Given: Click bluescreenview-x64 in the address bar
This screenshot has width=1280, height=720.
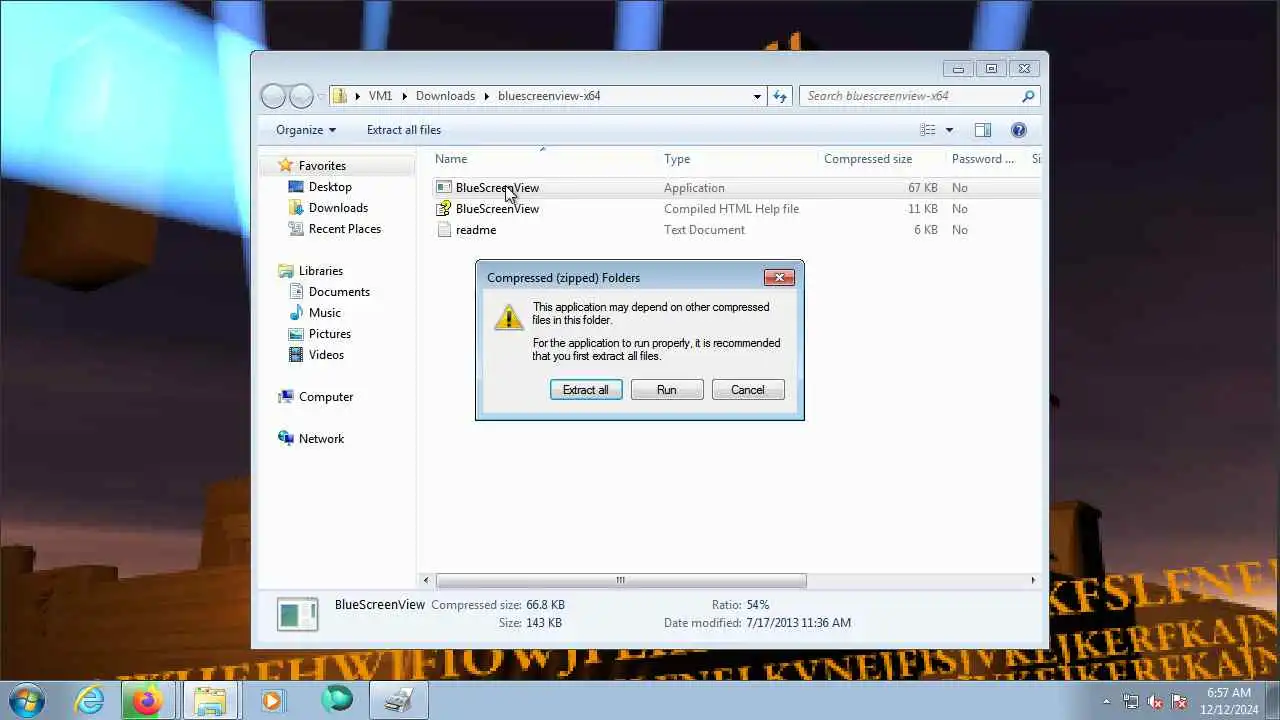Looking at the screenshot, I should coord(549,96).
